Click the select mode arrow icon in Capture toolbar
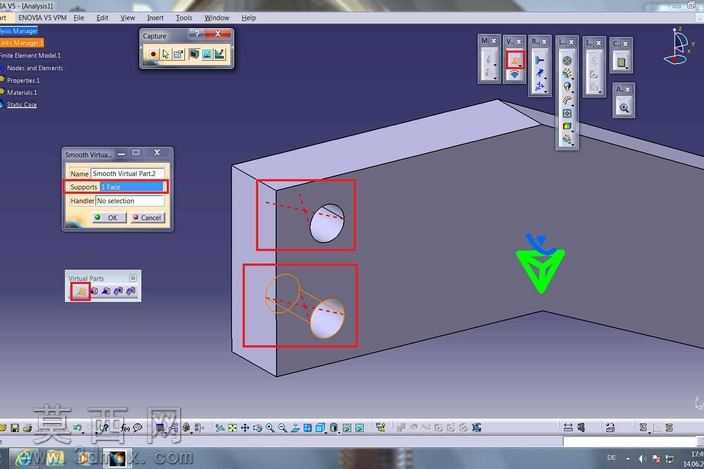The image size is (704, 469). (x=166, y=54)
